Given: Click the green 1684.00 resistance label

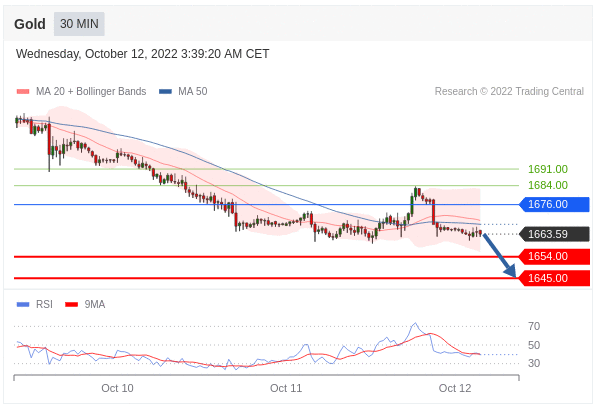Looking at the screenshot, I should tap(548, 185).
